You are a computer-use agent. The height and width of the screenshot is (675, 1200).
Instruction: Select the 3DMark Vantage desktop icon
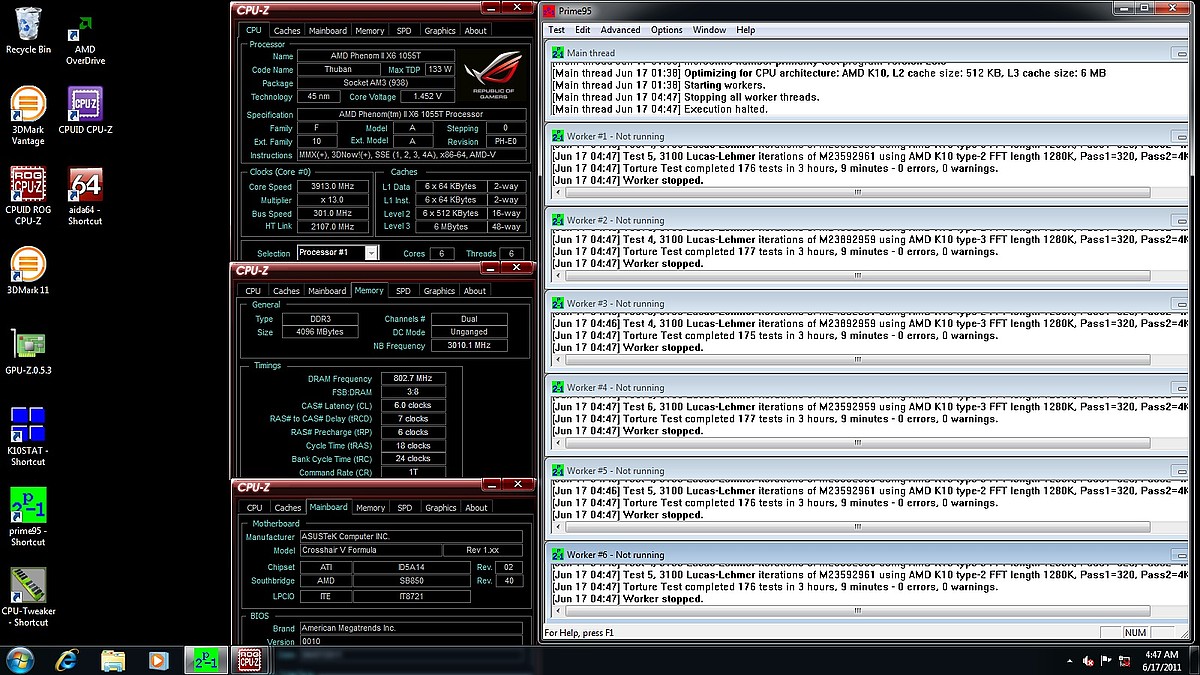click(x=28, y=117)
